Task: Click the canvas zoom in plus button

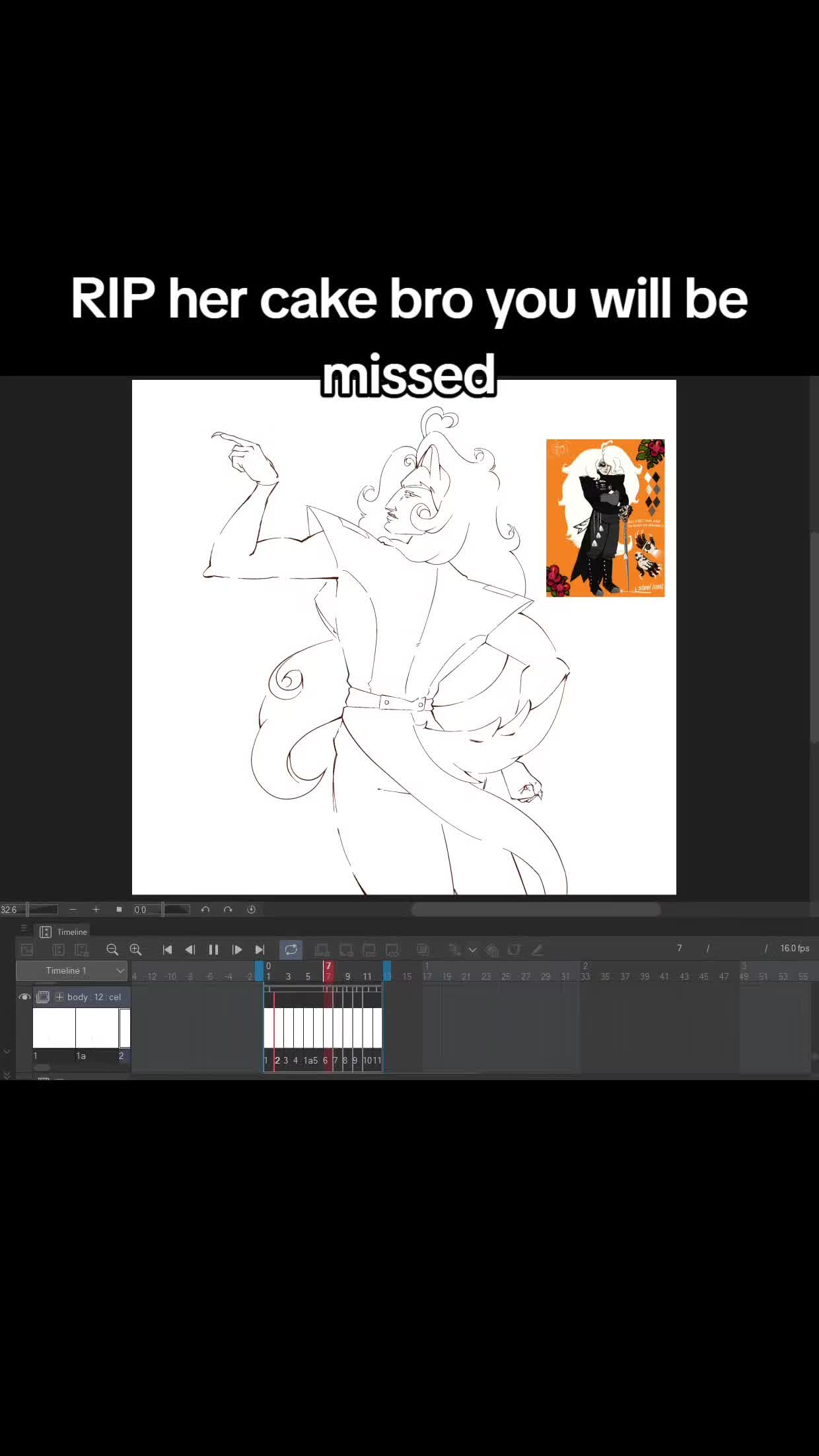Action: pyautogui.click(x=96, y=910)
